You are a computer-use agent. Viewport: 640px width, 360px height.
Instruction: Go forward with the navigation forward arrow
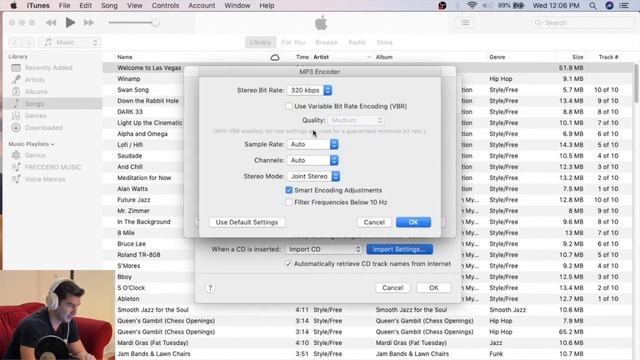coord(28,42)
